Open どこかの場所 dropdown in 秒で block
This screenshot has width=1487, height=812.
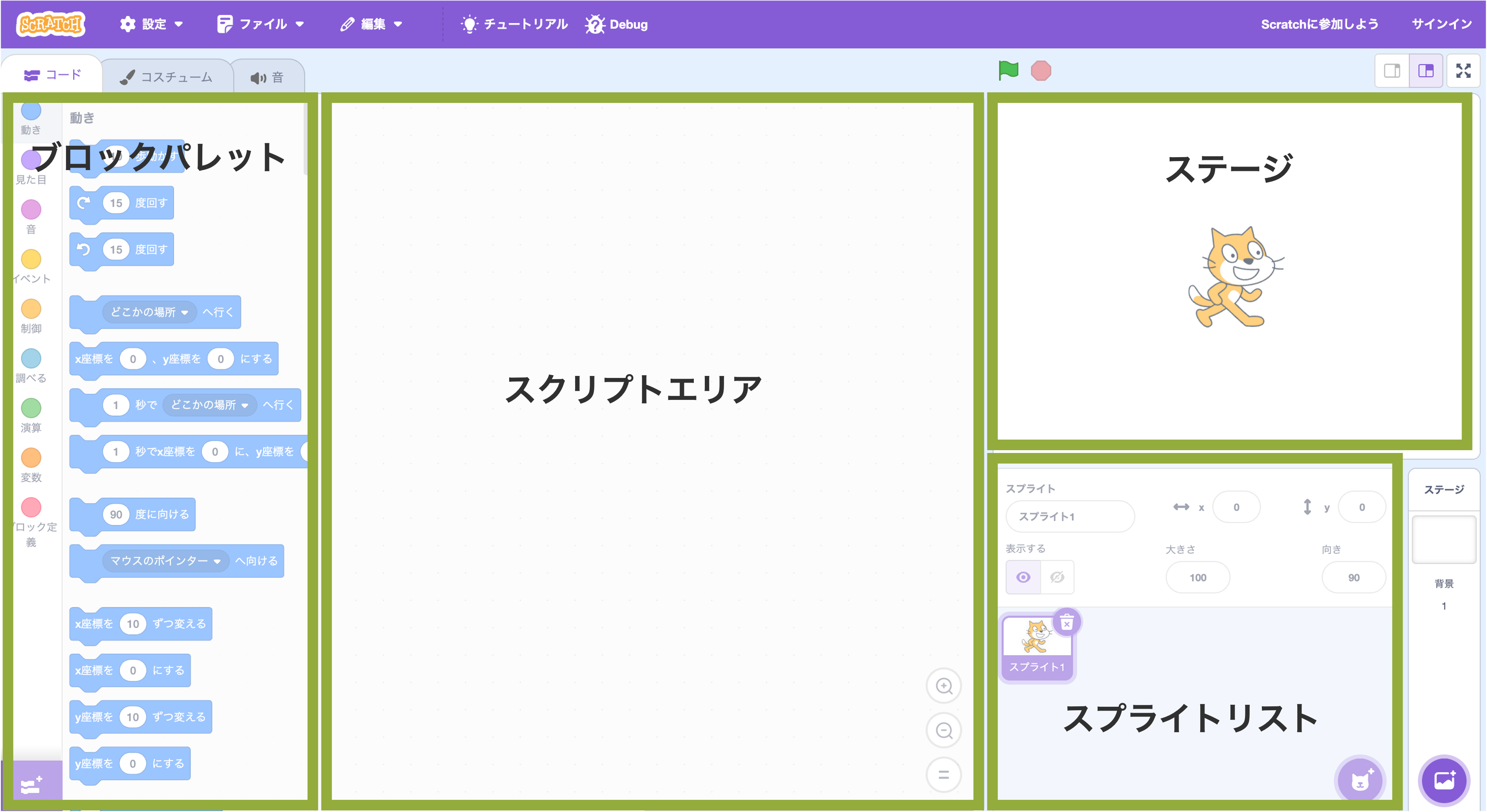(209, 405)
